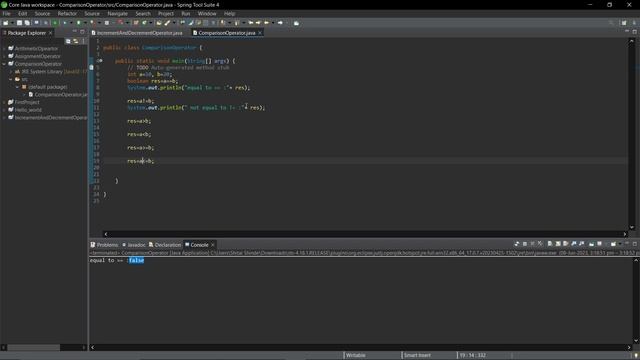Click the Open Type toolbar icon
Screen dimensions: 640x360
(x=159, y=23)
